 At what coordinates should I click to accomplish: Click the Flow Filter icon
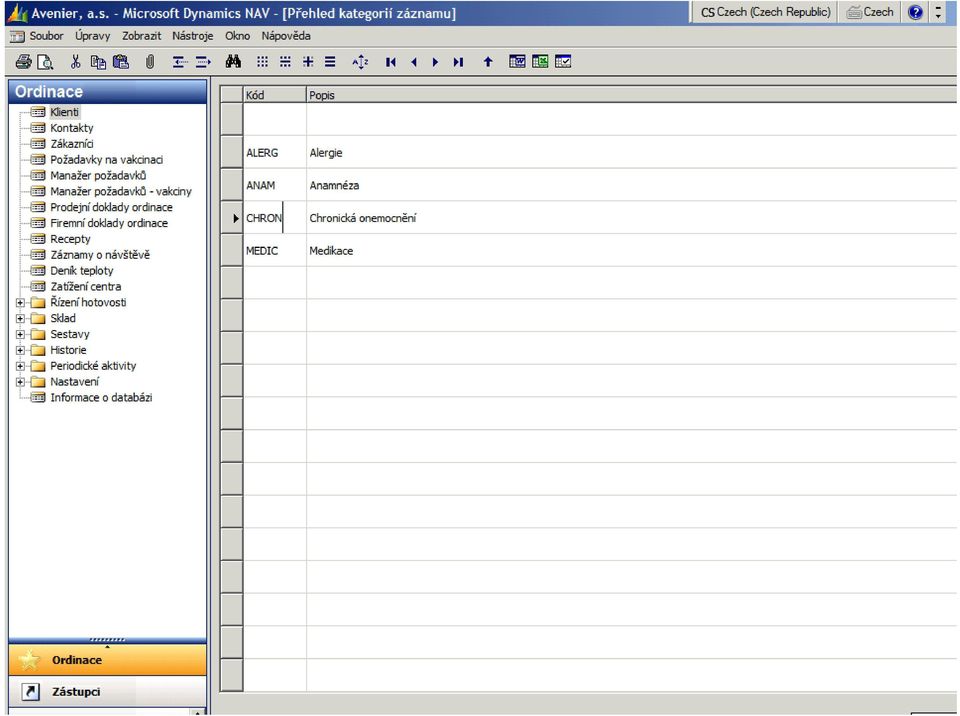(308, 61)
